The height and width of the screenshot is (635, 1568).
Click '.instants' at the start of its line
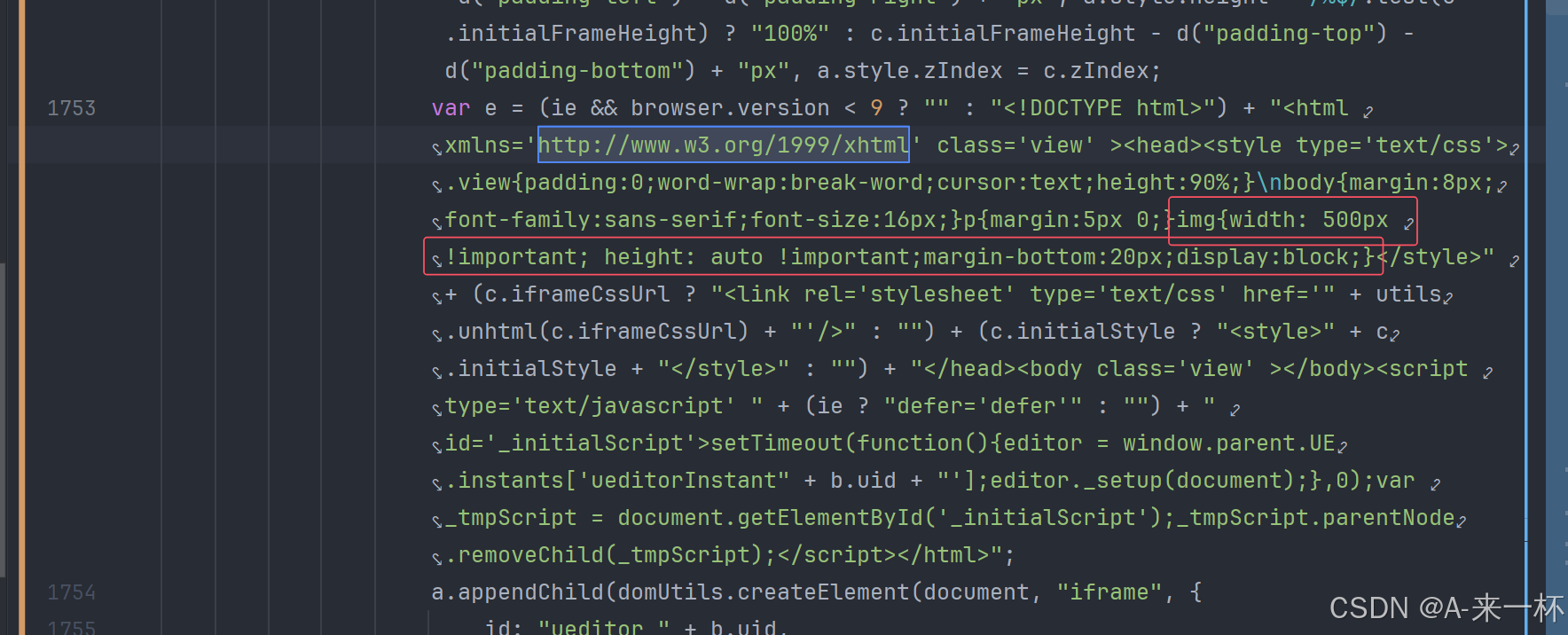pos(504,480)
